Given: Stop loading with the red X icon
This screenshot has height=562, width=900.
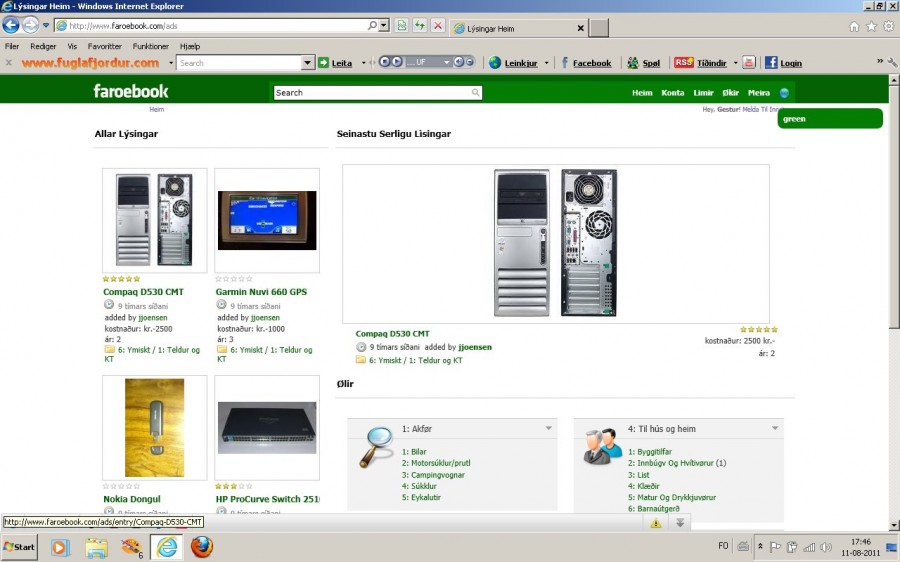Looking at the screenshot, I should [x=438, y=26].
